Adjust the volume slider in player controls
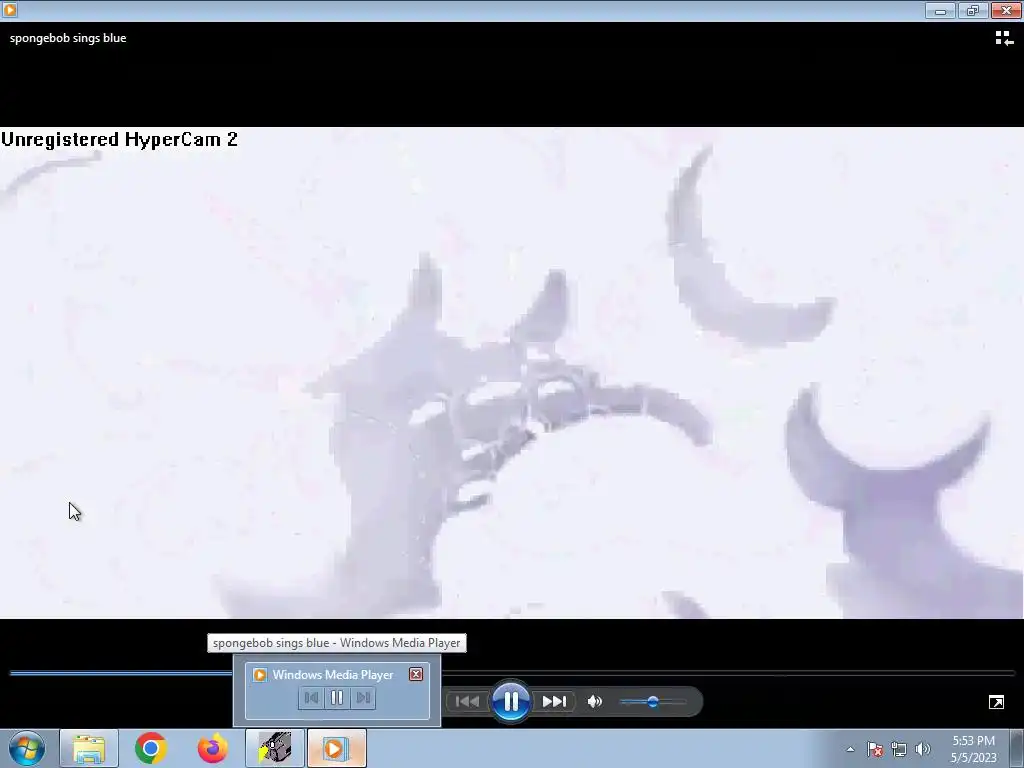This screenshot has height=768, width=1024. click(x=652, y=702)
